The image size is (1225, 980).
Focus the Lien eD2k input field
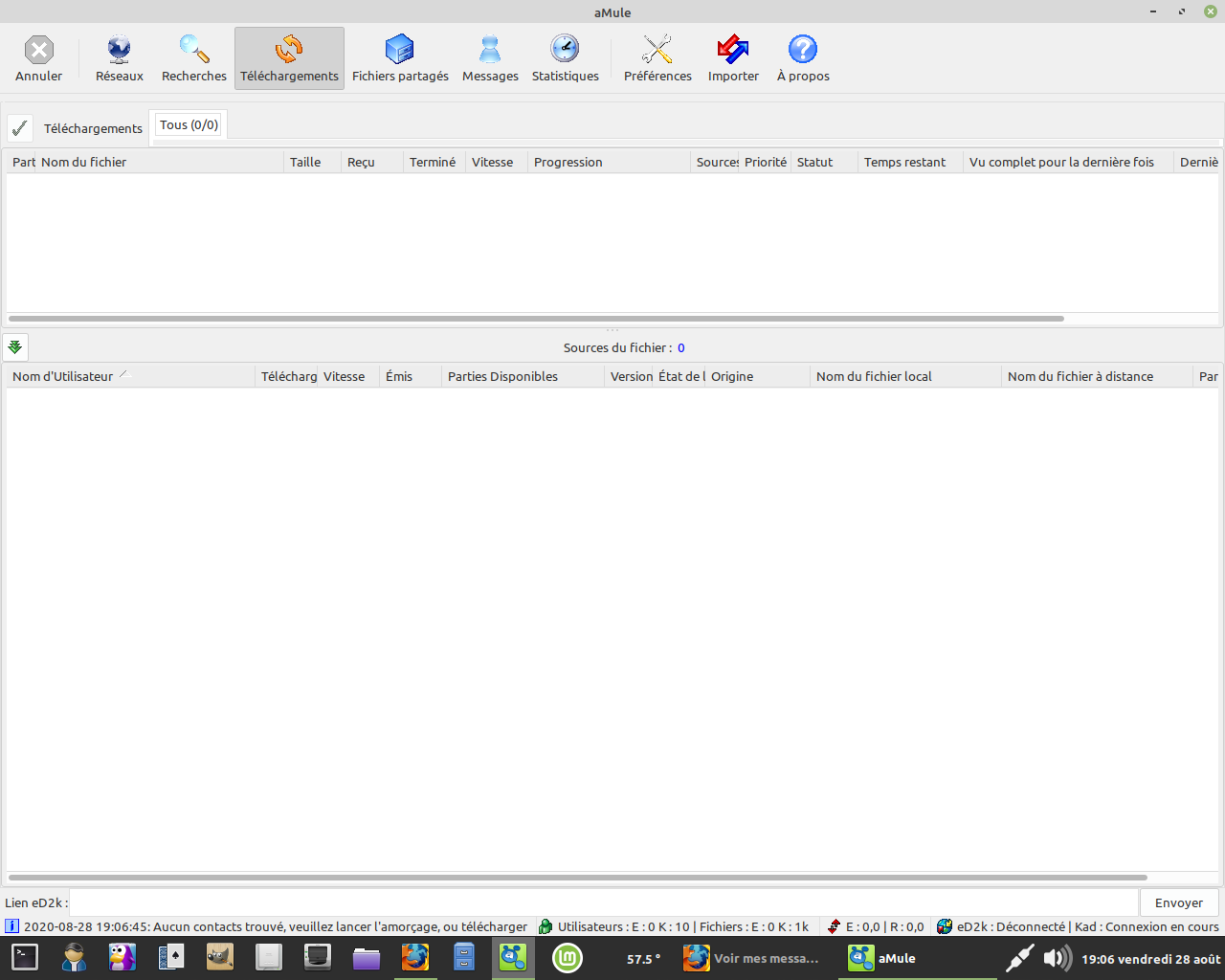point(605,902)
